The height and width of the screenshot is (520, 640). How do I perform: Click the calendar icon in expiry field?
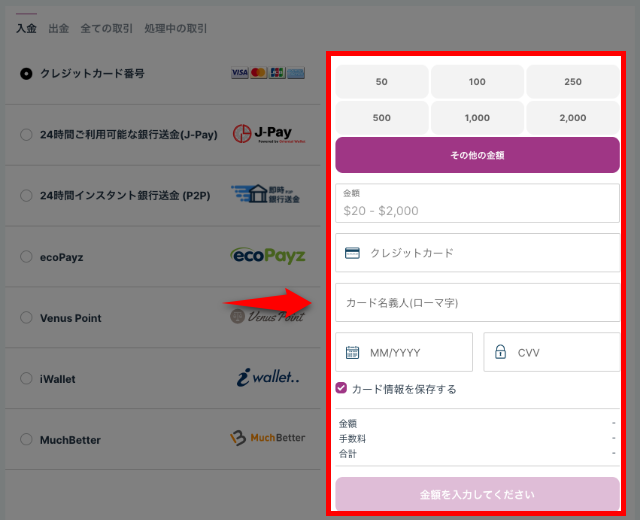(x=352, y=353)
